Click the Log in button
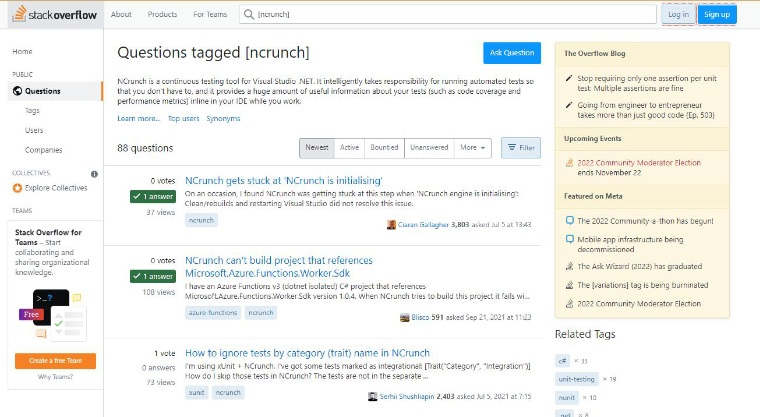 click(x=678, y=15)
